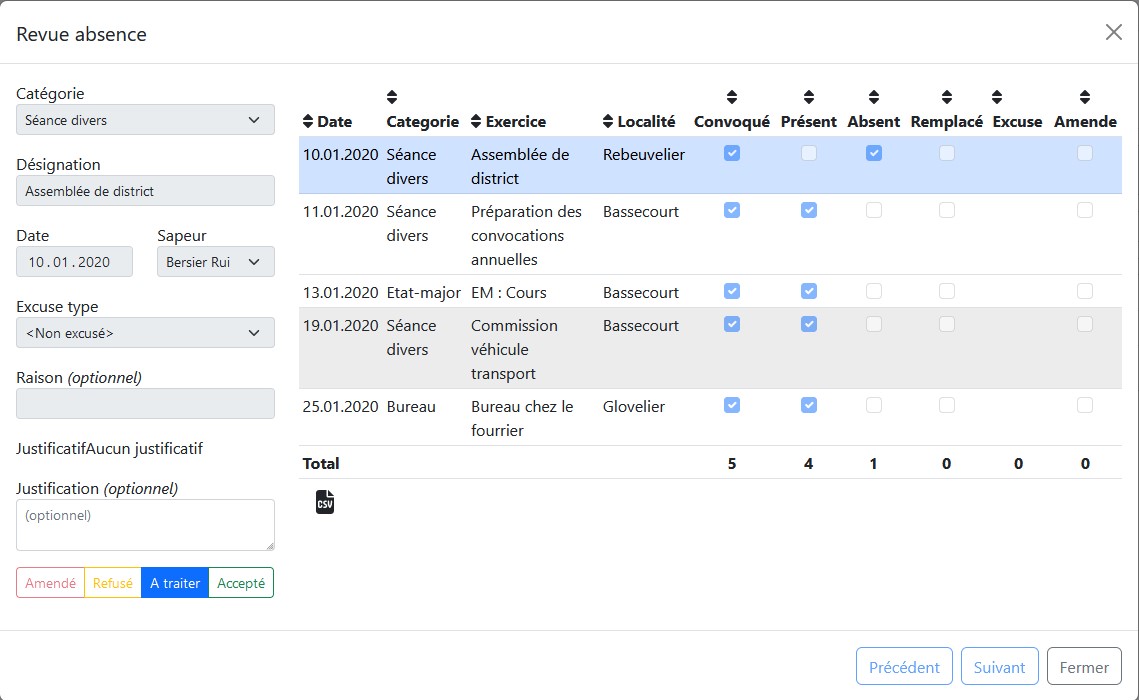Expand the Excuse type dropdown
The height and width of the screenshot is (700, 1139).
point(145,333)
